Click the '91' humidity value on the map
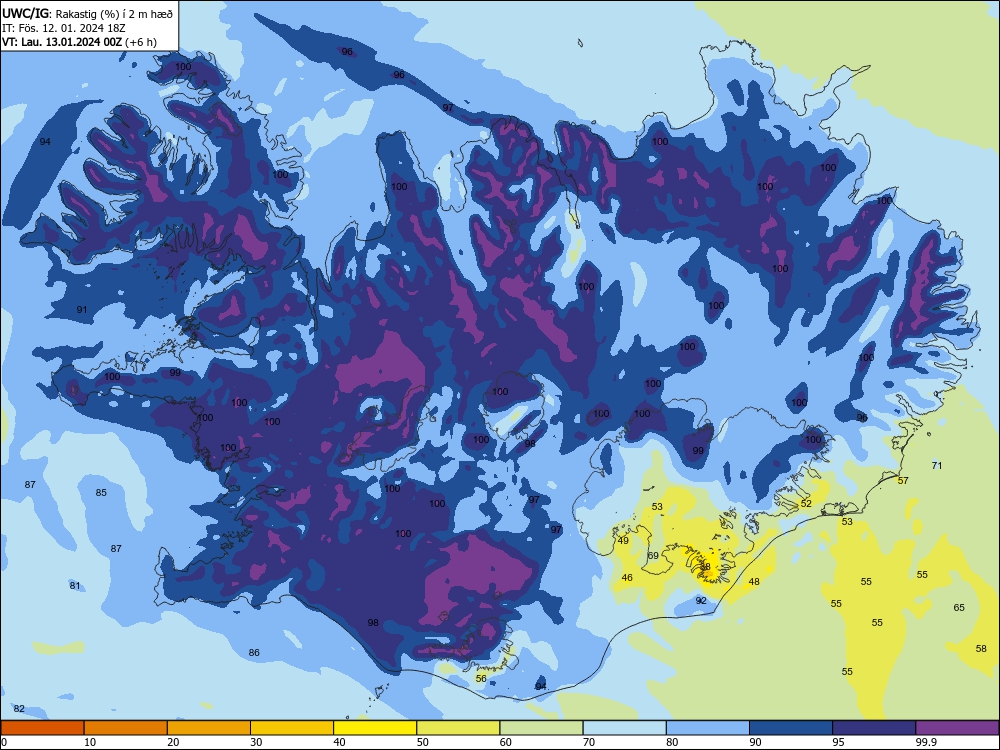The width and height of the screenshot is (1000, 750). (82, 310)
